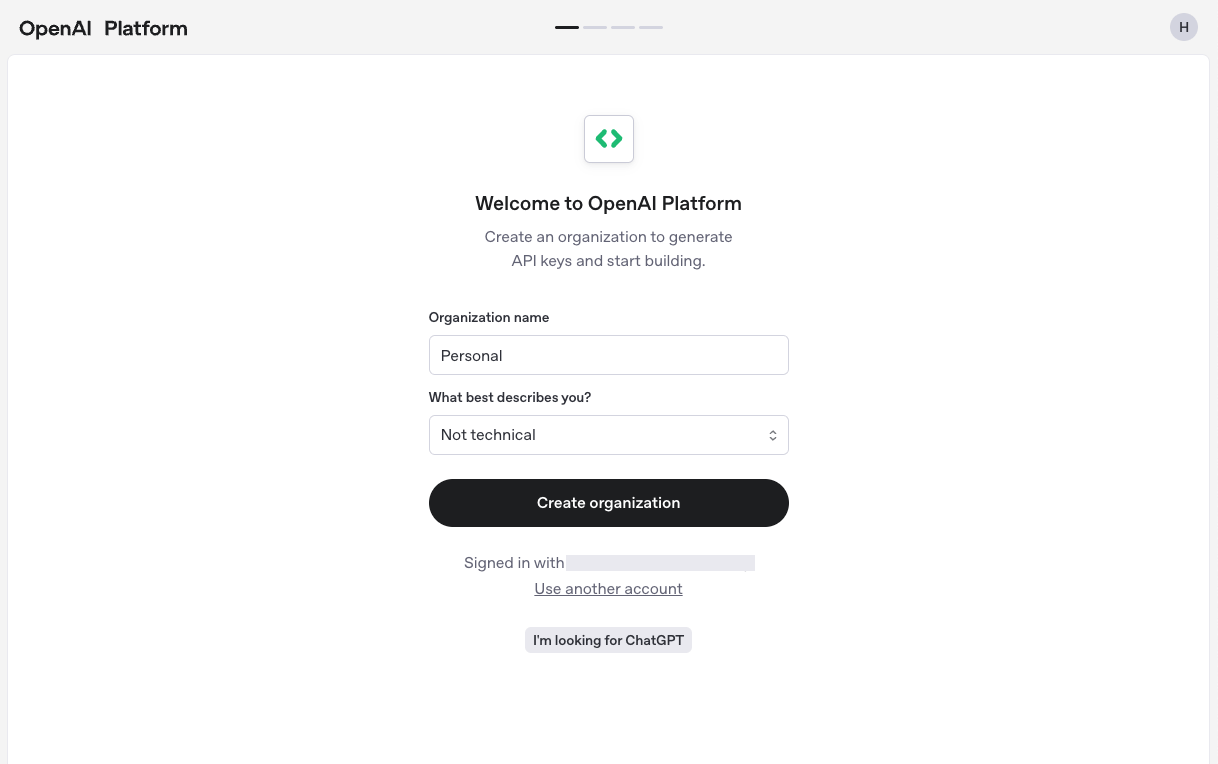
Task: Click the Create an organization description text
Action: [x=609, y=249]
